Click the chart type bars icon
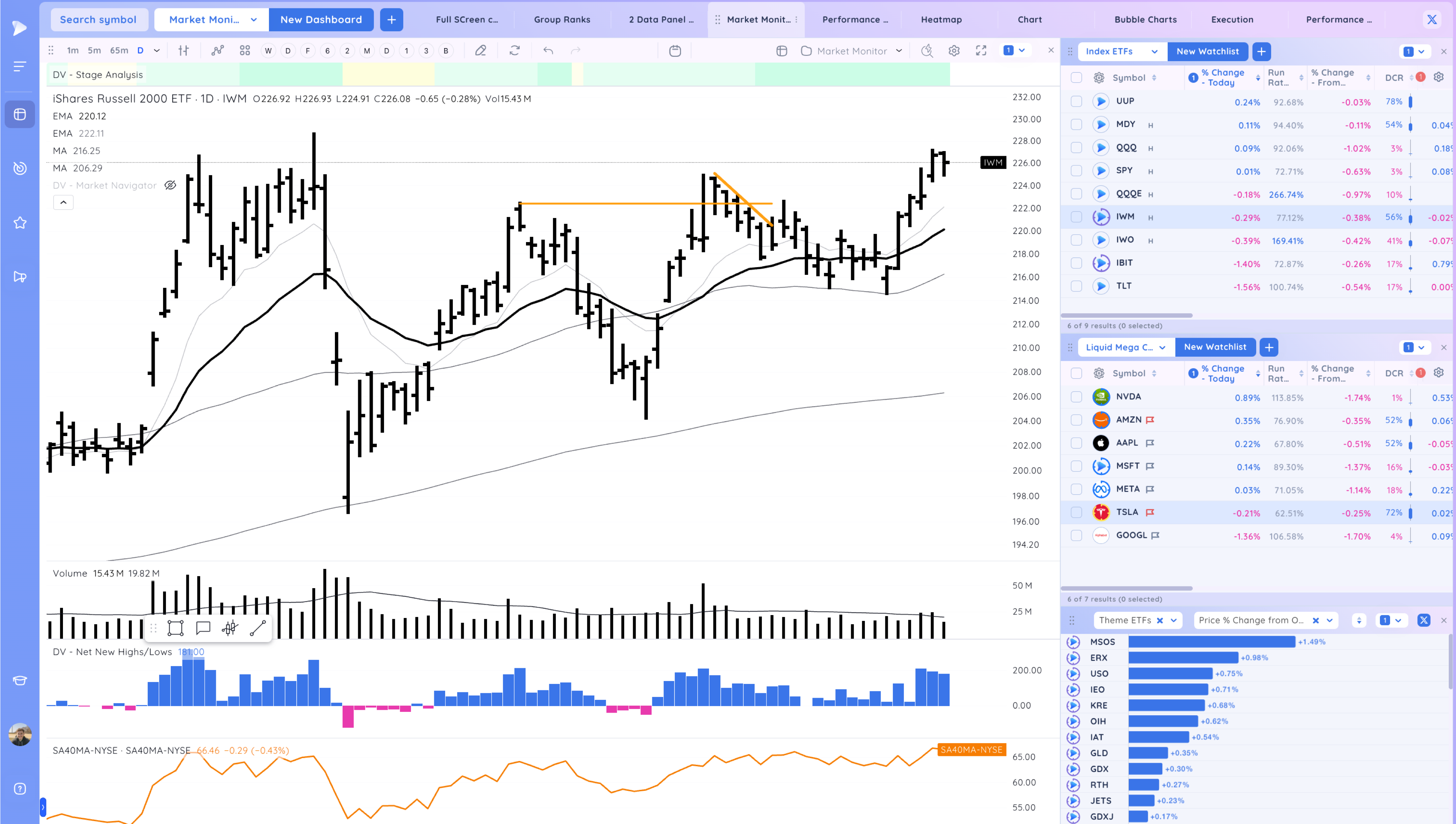Viewport: 1456px width, 824px height. [x=183, y=51]
